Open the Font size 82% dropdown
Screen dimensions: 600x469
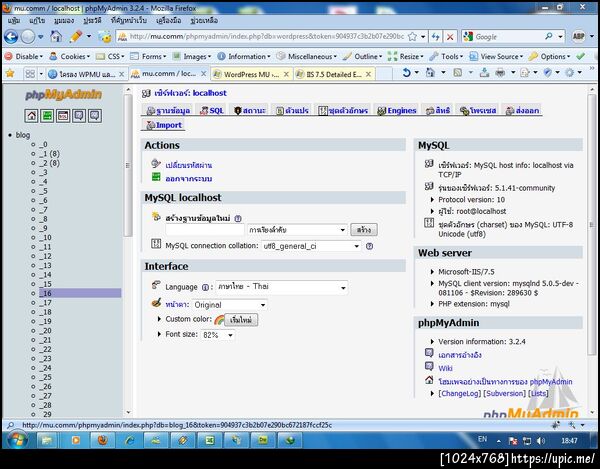point(218,335)
